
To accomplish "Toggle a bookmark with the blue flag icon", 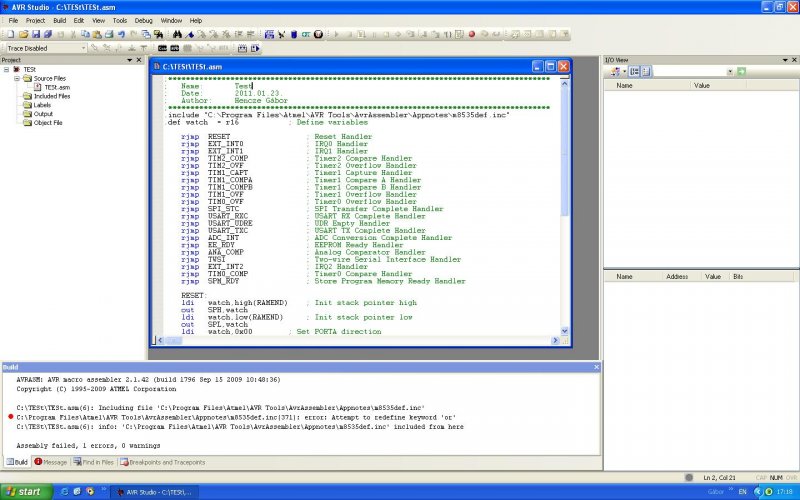I will click(x=190, y=34).
